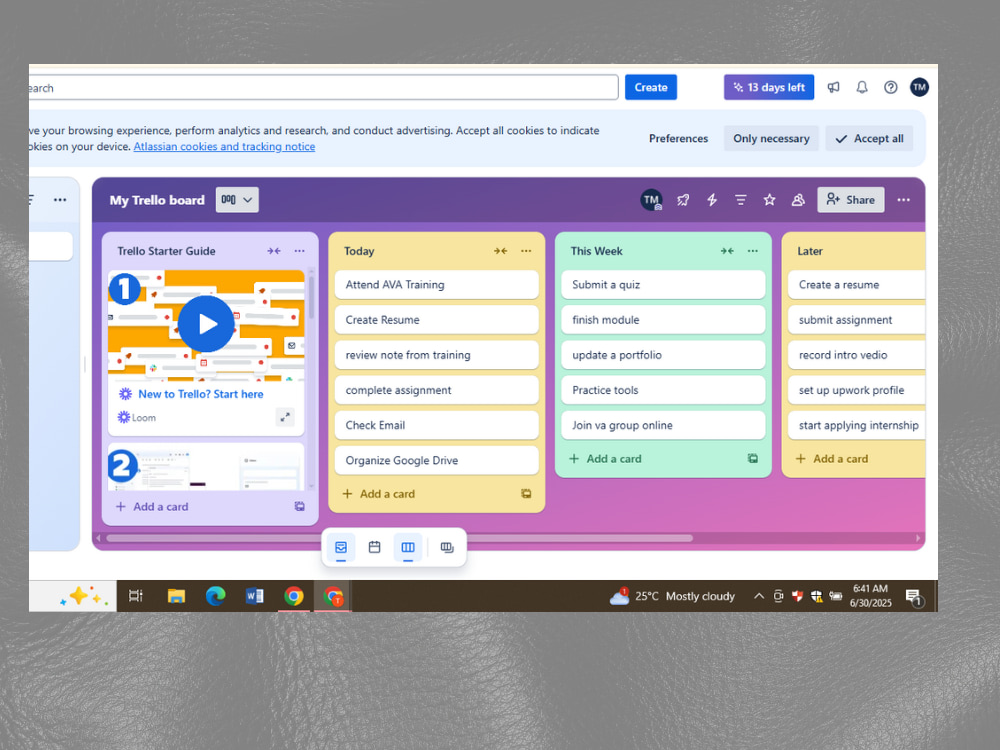This screenshot has width=1000, height=750.
Task: Click the TM board member avatar
Action: [651, 200]
